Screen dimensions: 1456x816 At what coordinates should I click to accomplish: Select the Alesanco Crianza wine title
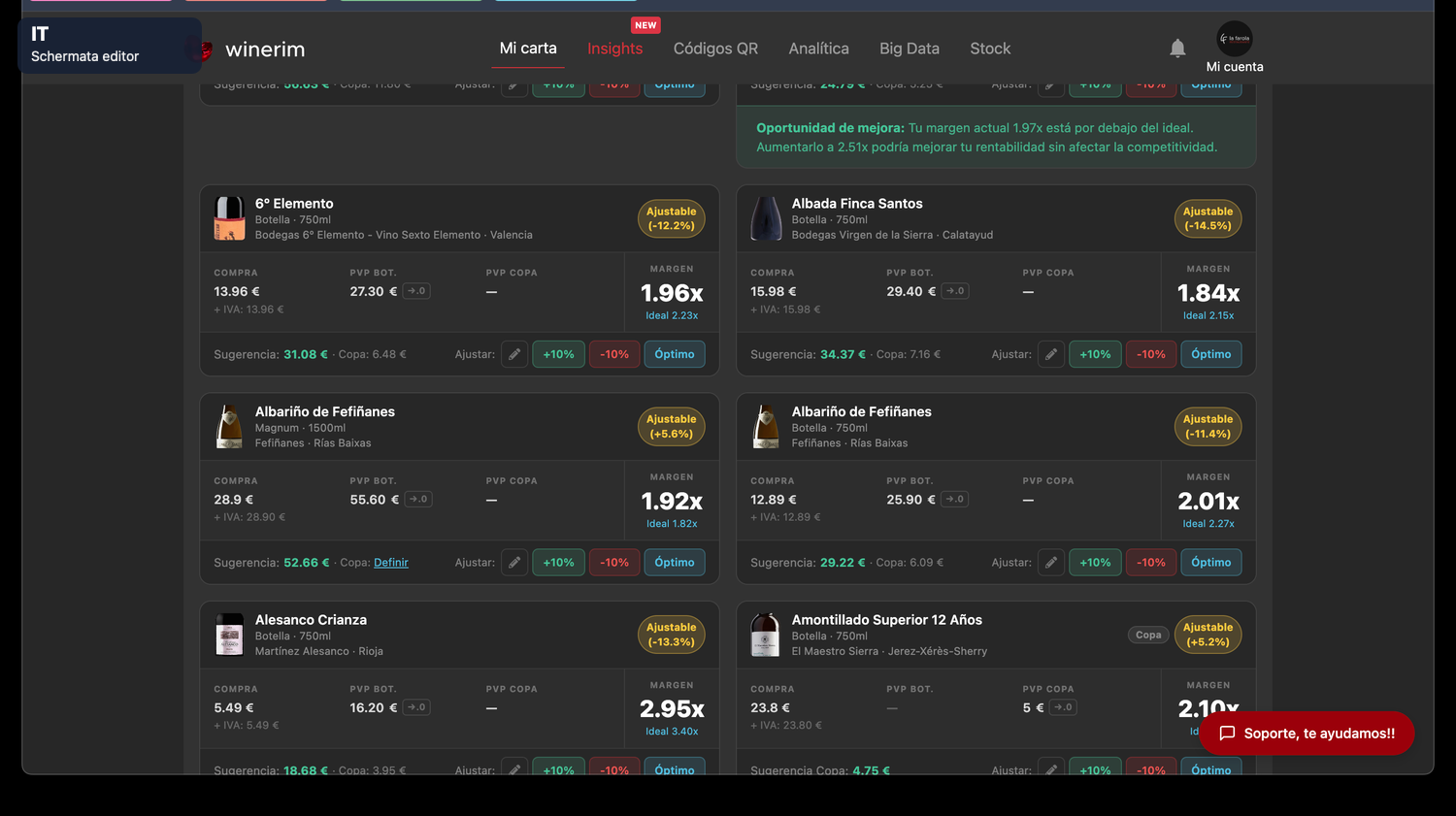point(311,620)
